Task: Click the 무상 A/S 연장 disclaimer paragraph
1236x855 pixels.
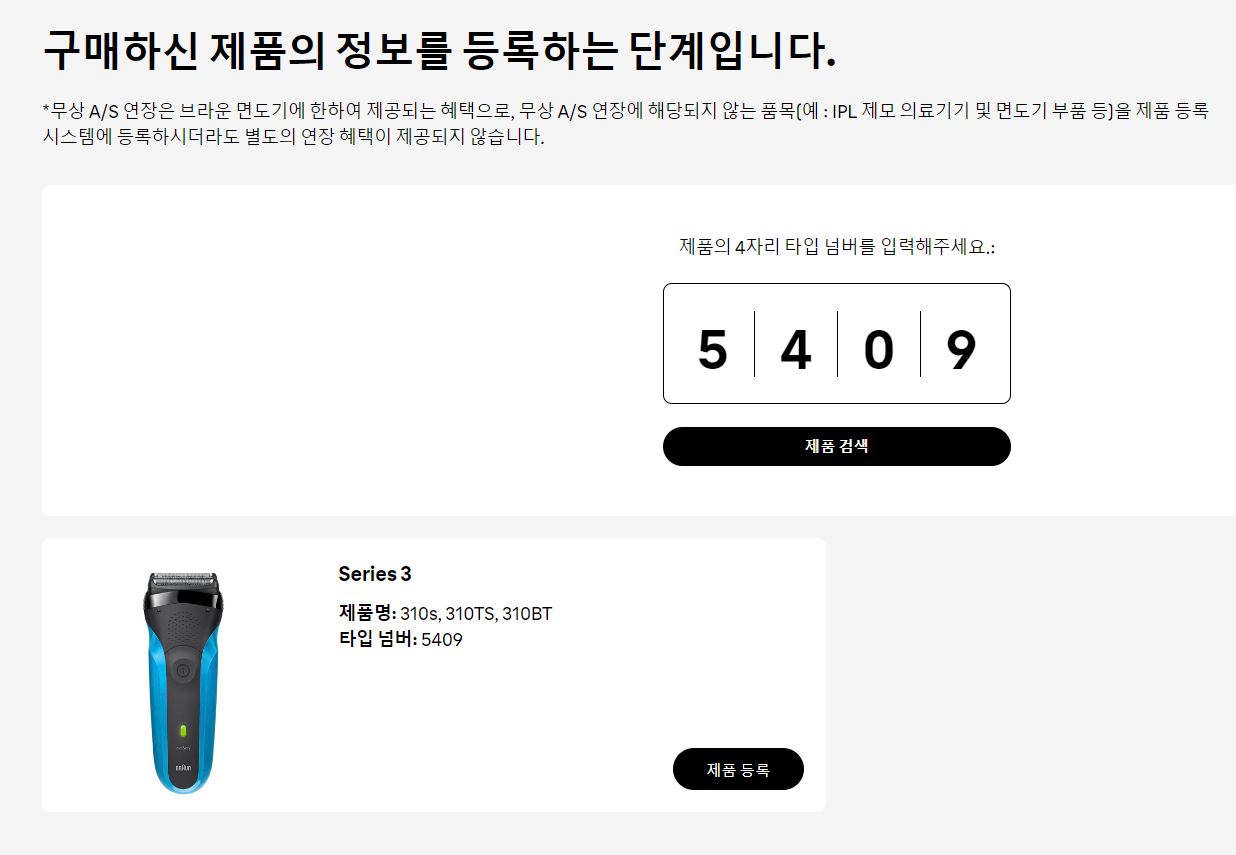Action: point(625,124)
